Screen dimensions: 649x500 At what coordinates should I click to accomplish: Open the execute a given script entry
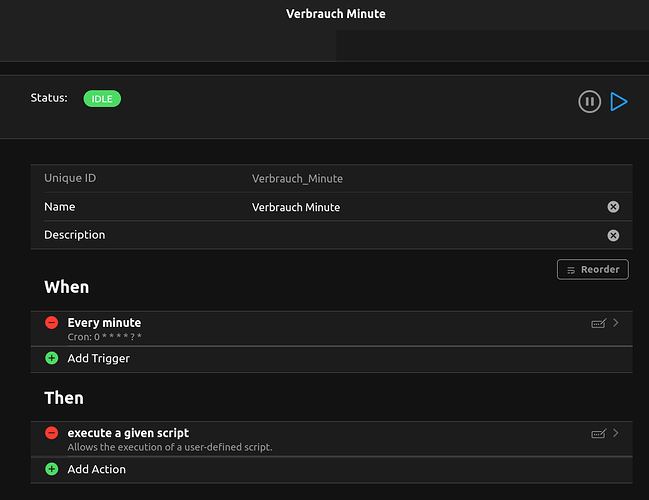(300, 439)
